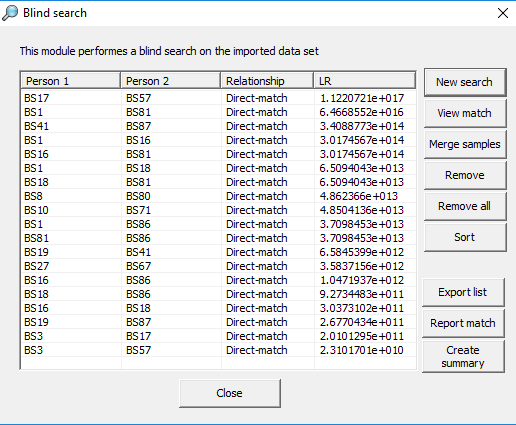
Task: Click LR value 1.1220721e+017
Action: coord(362,98)
